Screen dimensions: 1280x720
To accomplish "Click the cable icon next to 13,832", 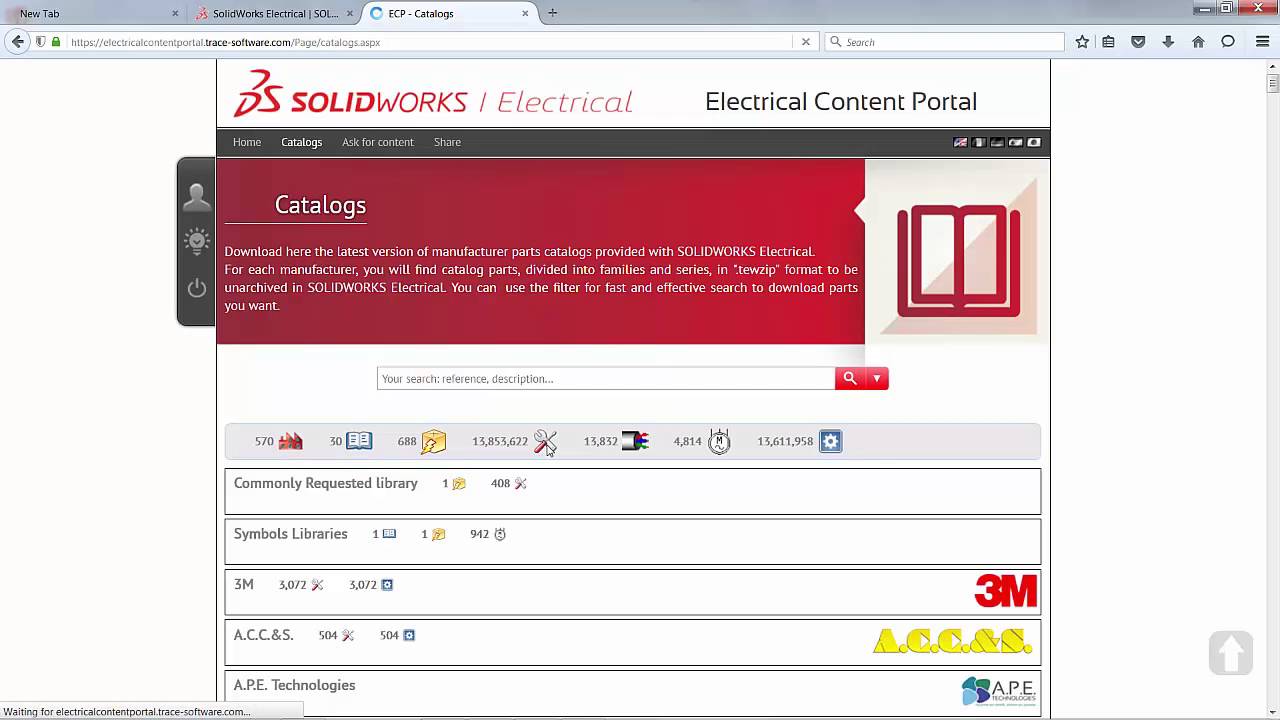I will 635,441.
